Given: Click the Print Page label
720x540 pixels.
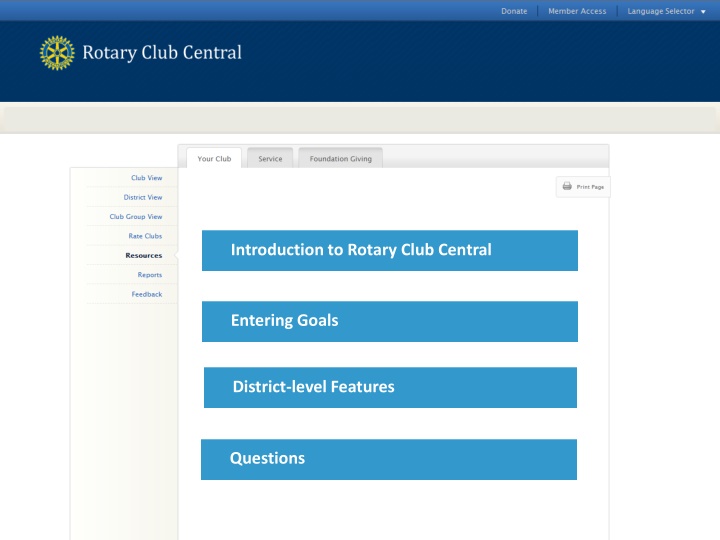Looking at the screenshot, I should (x=590, y=187).
